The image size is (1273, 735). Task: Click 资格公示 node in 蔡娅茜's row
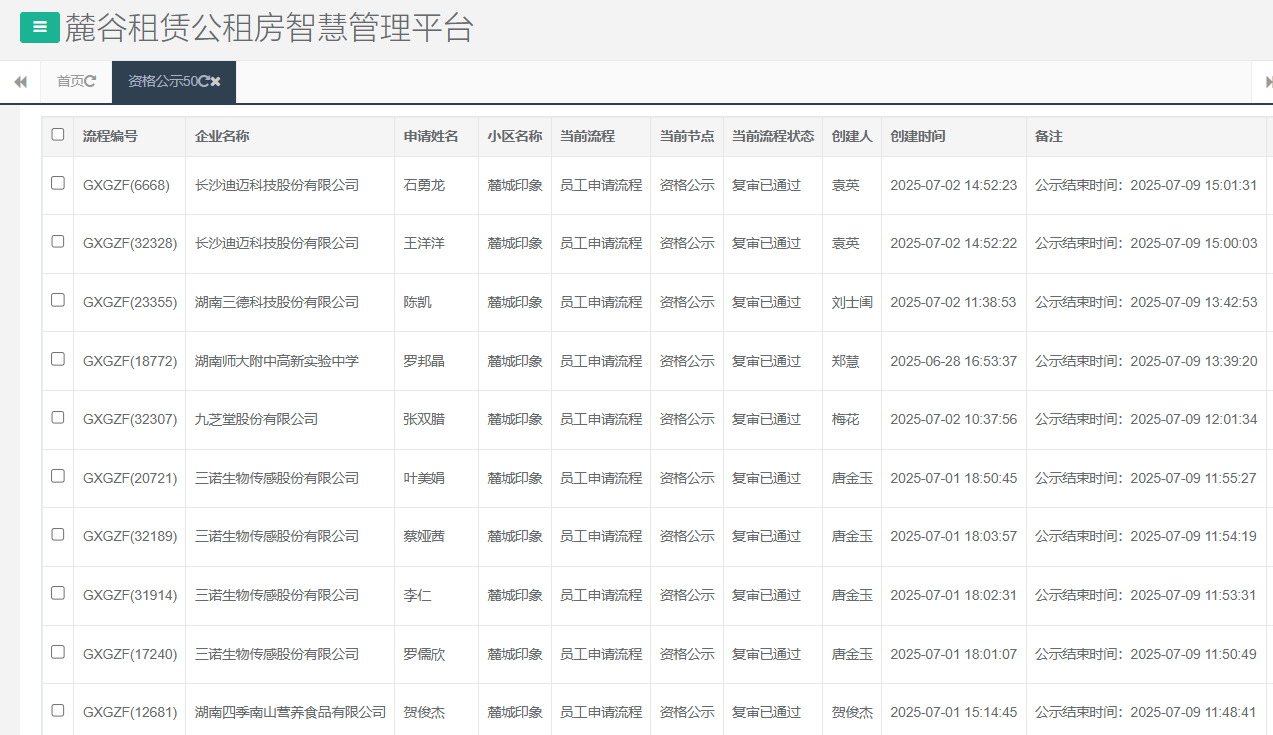coord(686,536)
